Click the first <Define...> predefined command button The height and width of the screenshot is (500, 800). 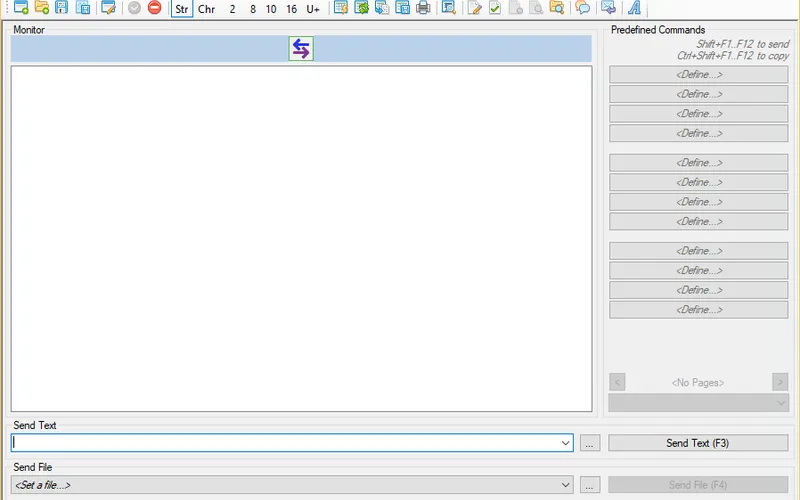click(699, 75)
